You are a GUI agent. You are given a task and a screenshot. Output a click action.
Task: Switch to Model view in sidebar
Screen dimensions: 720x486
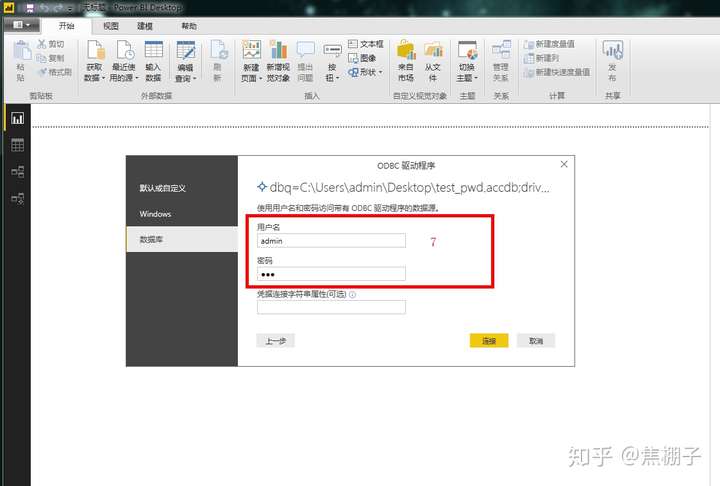click(x=17, y=172)
